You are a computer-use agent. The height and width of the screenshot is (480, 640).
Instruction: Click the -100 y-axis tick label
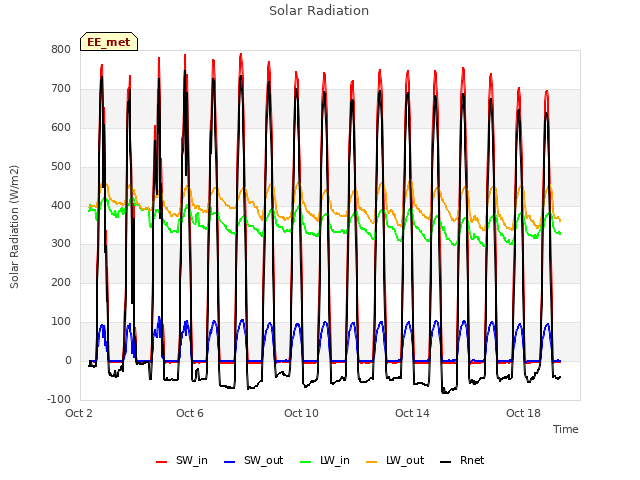(59, 399)
